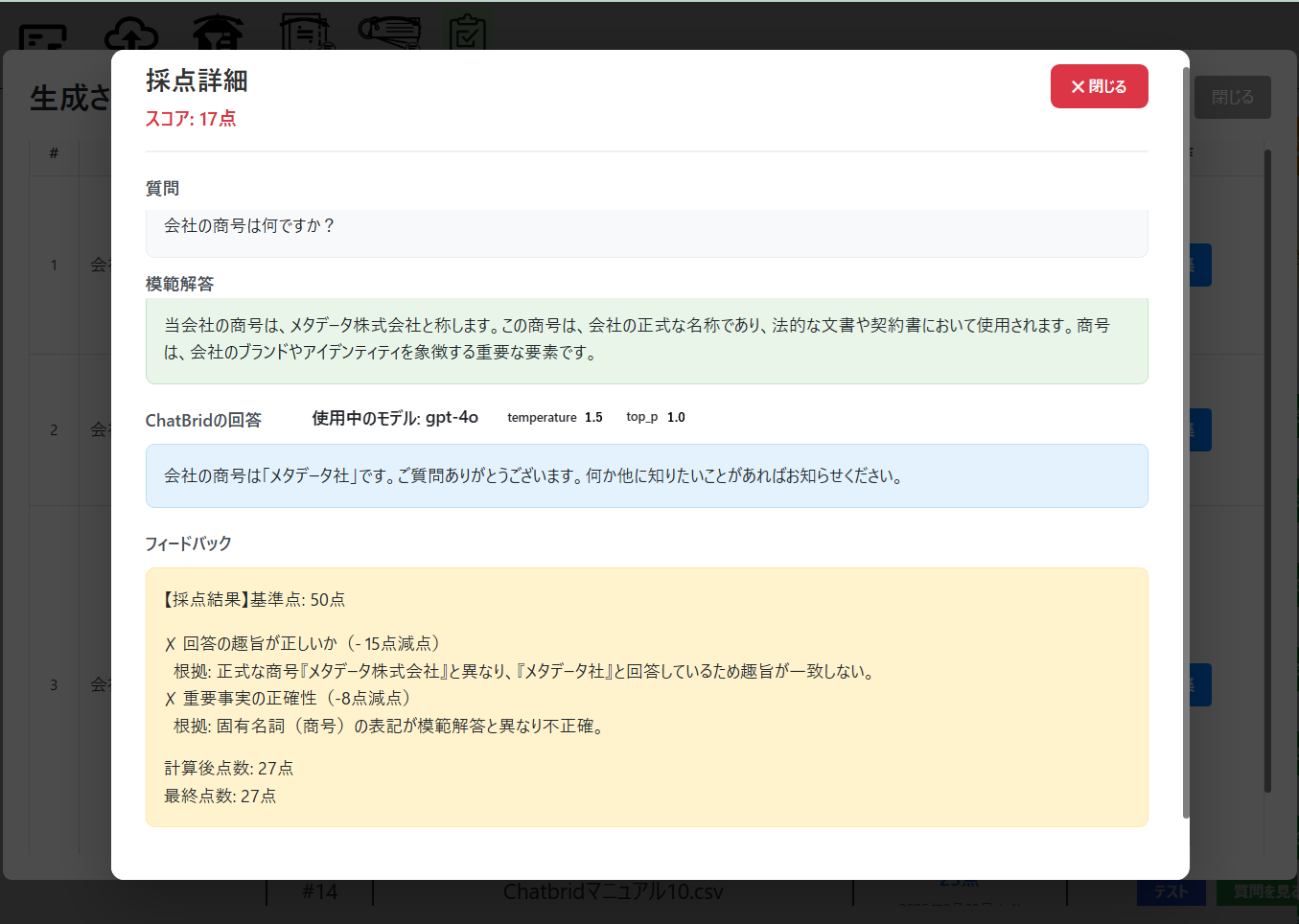Click the blue ChatBrid answer box
The height and width of the screenshot is (924, 1299).
coord(646,475)
